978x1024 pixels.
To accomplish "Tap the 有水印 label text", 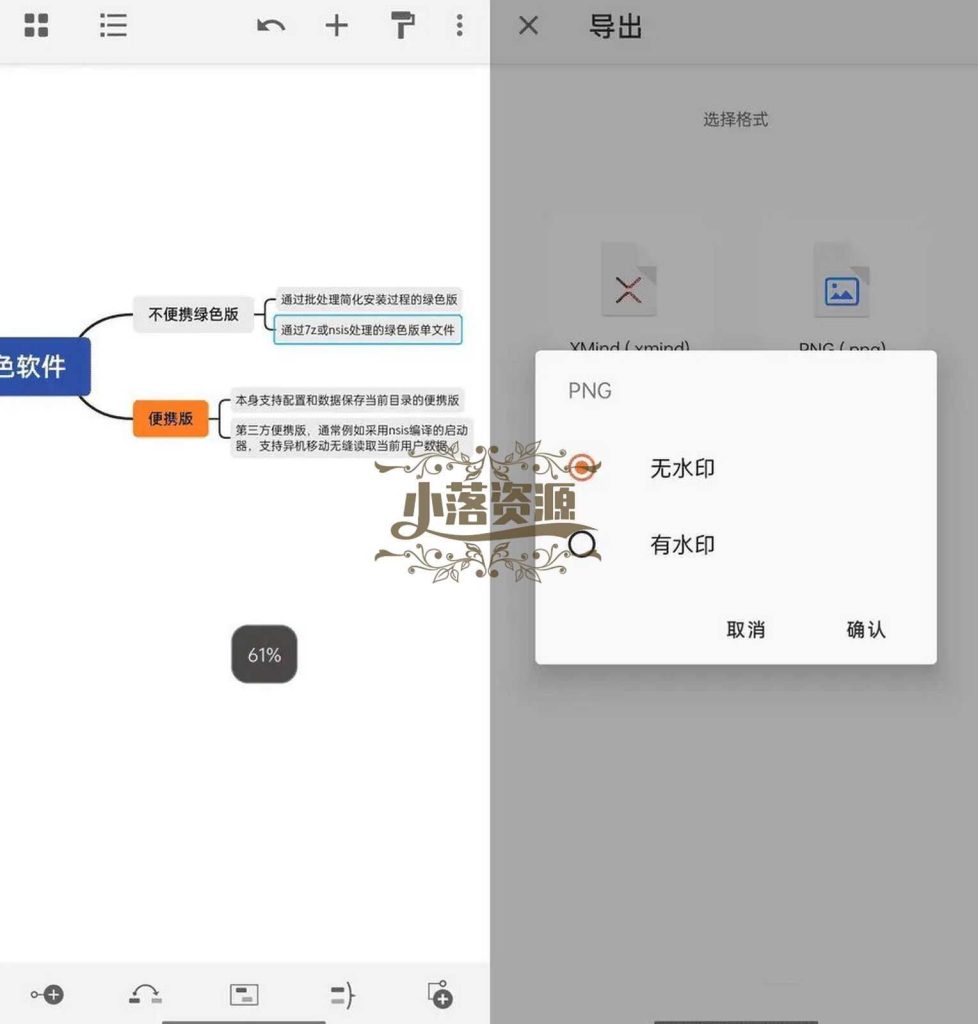I will tap(682, 545).
